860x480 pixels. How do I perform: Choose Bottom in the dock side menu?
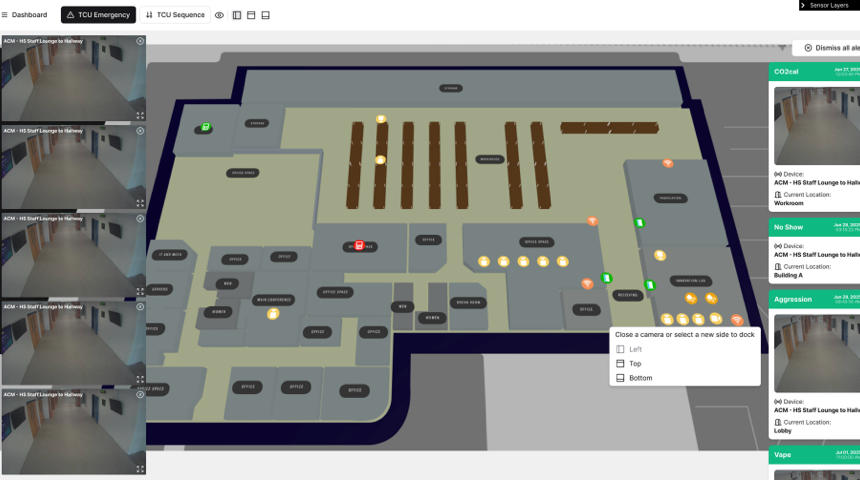(640, 378)
